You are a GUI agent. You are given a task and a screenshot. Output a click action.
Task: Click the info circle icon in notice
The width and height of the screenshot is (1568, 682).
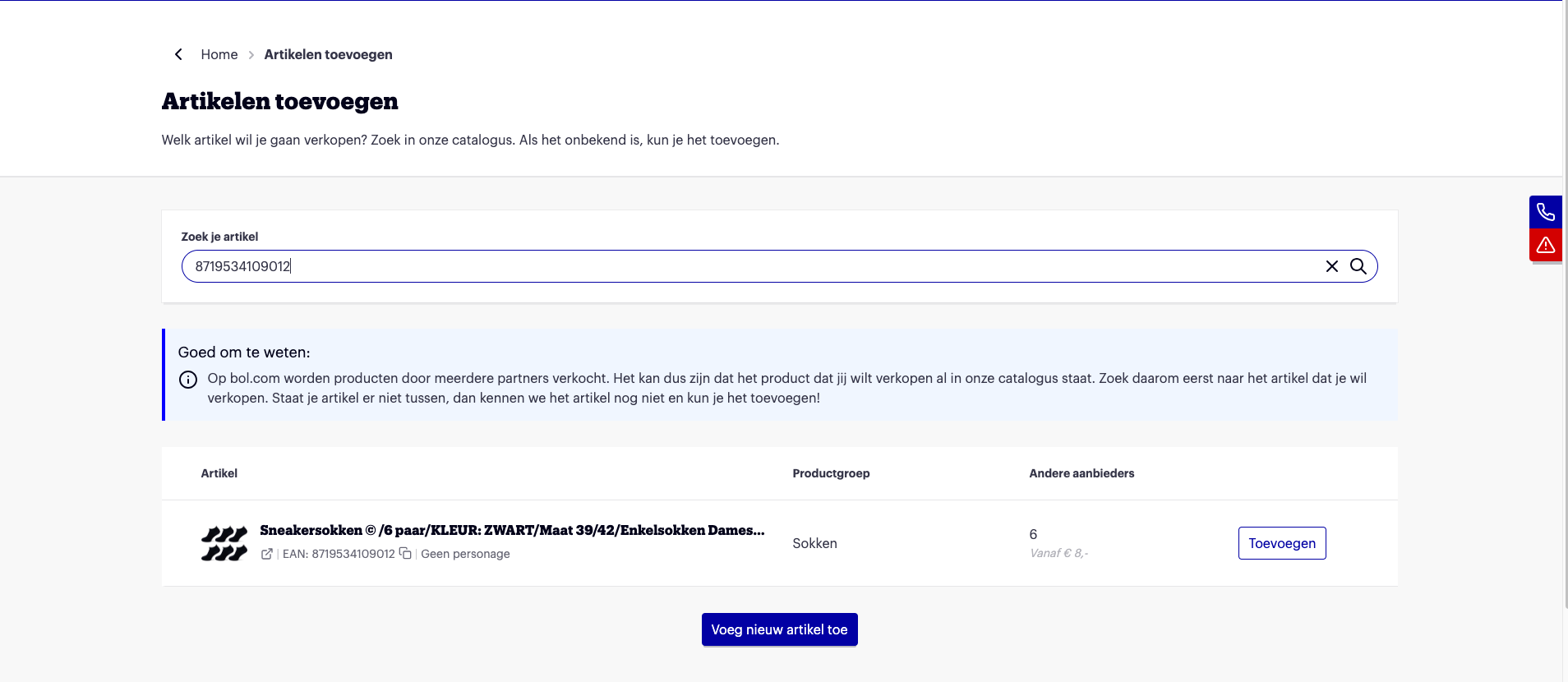[188, 380]
